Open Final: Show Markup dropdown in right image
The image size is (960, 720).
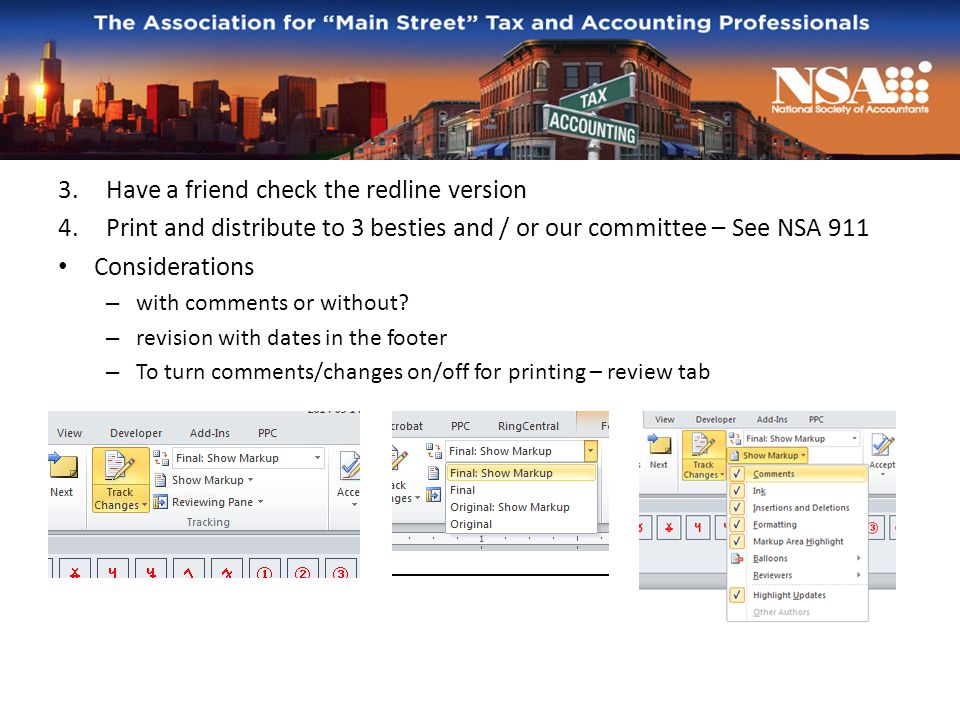pos(854,438)
